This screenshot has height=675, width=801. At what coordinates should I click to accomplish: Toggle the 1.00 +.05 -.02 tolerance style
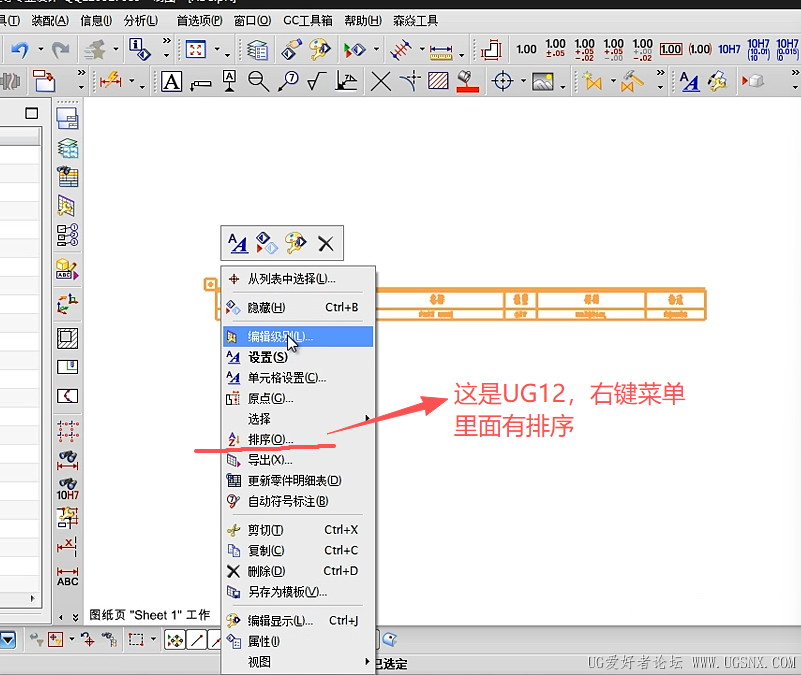point(584,50)
